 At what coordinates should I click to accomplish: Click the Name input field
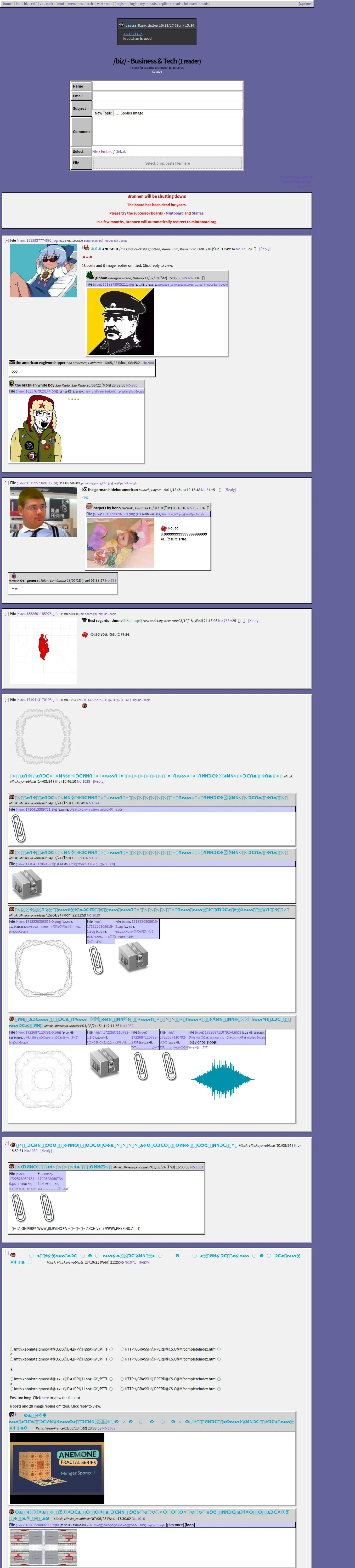coord(167,87)
